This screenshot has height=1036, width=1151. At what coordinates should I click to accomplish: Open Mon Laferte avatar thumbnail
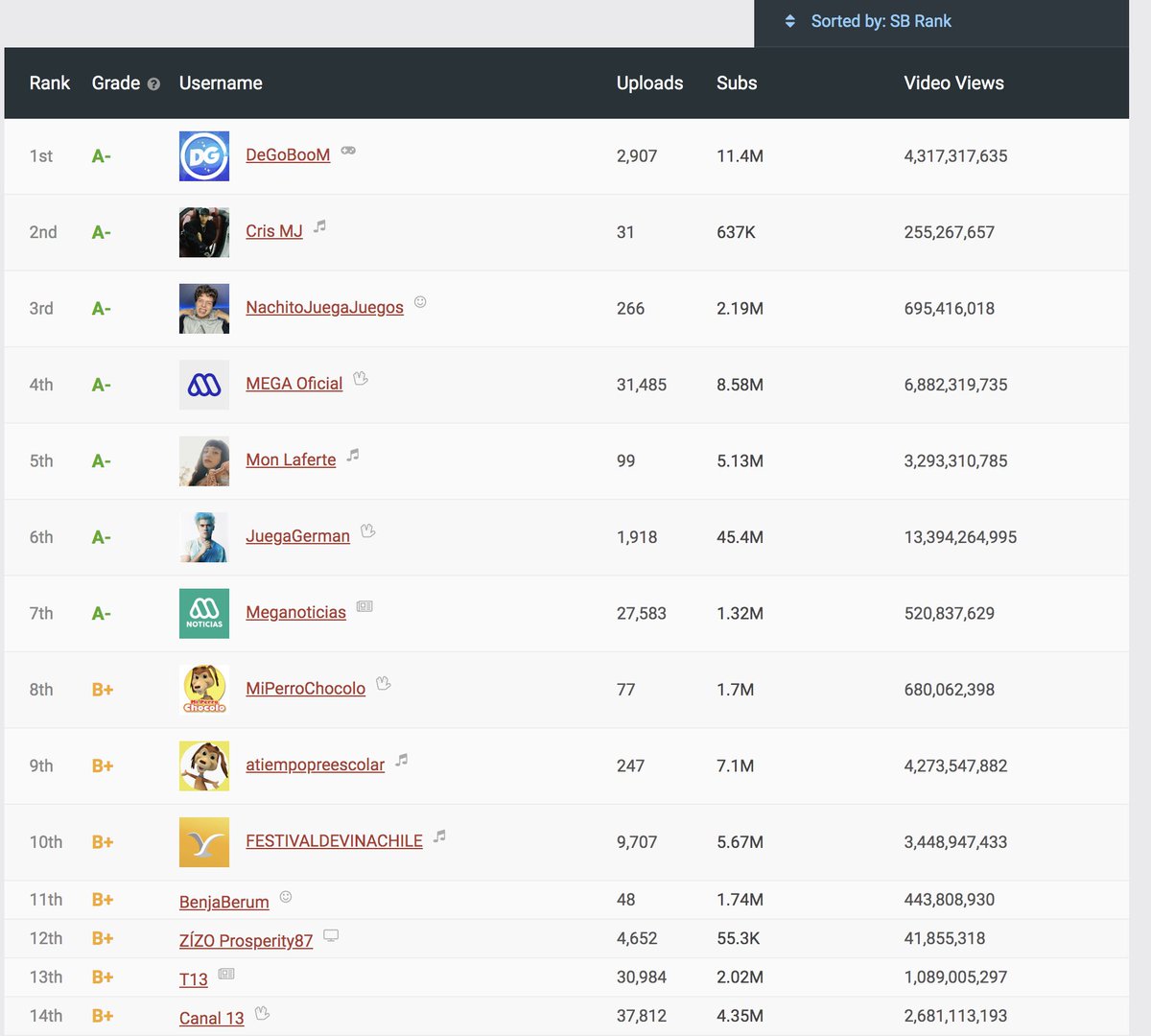click(x=204, y=461)
